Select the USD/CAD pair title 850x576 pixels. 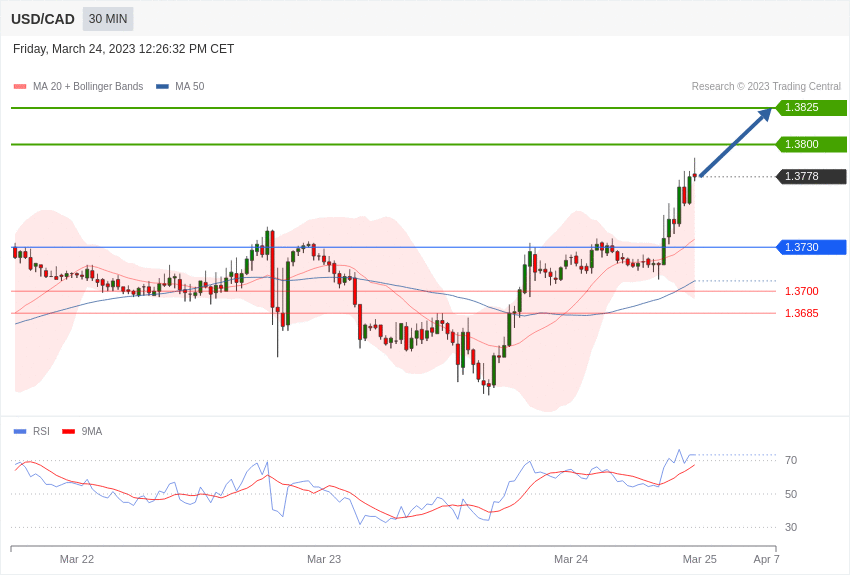click(x=43, y=20)
